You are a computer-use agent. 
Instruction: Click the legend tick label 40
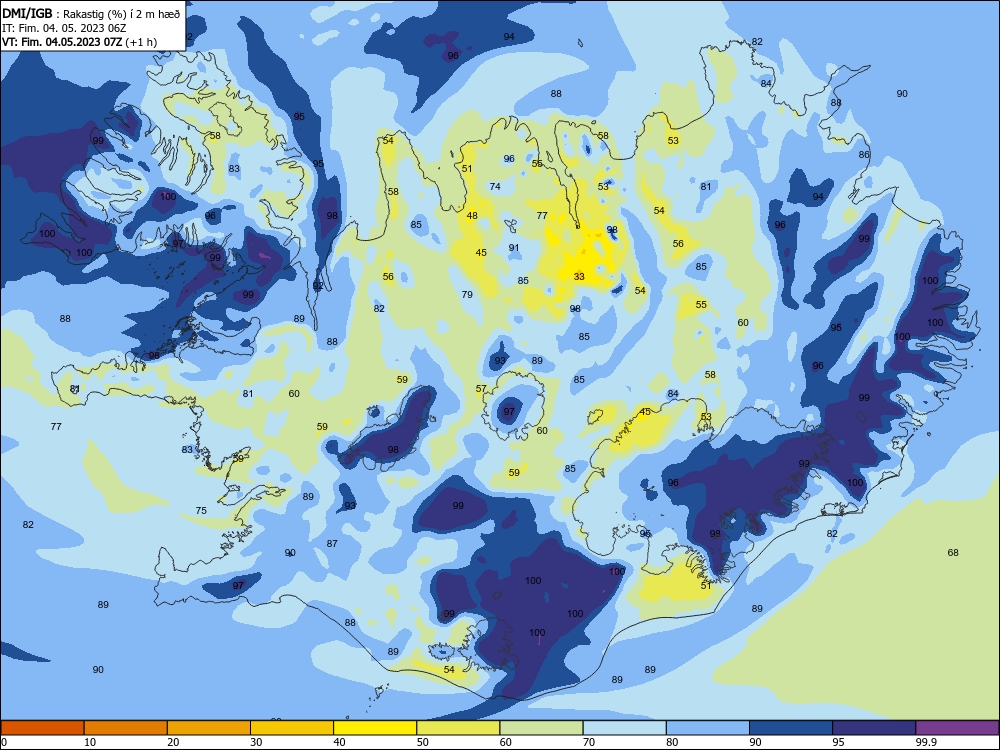point(339,742)
